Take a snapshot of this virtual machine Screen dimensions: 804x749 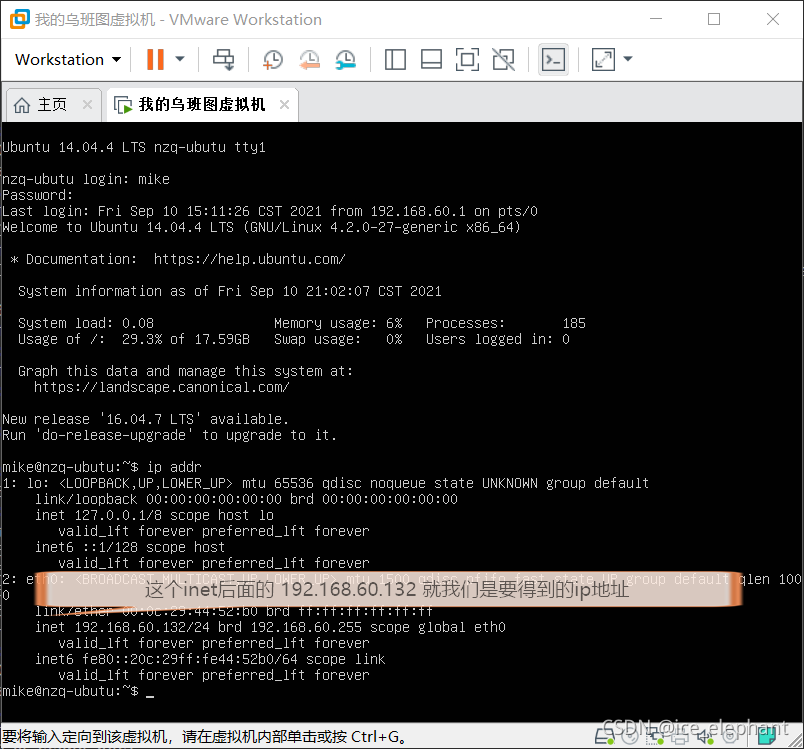(273, 59)
